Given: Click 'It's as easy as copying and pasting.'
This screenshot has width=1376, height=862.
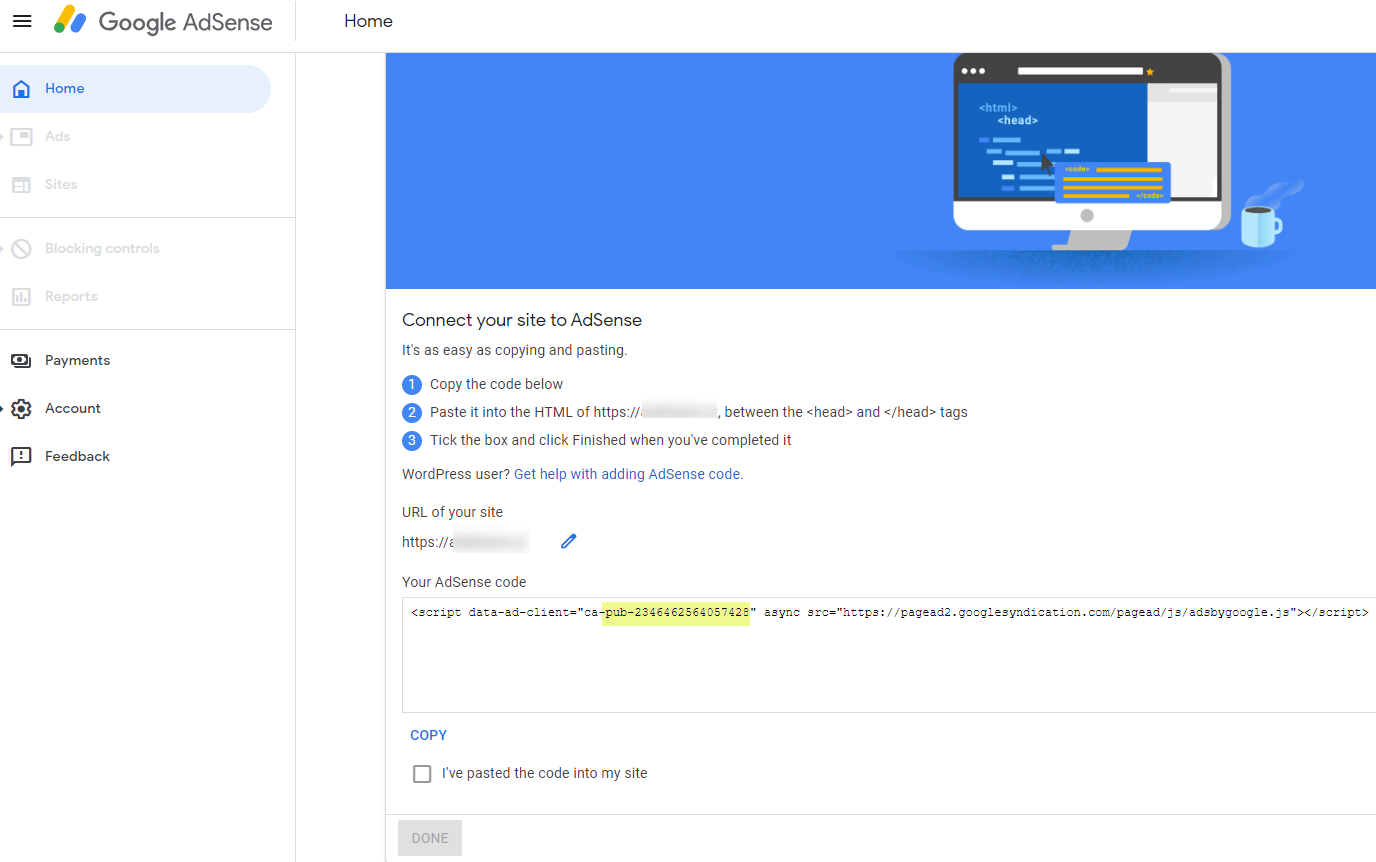Looking at the screenshot, I should pos(515,350).
